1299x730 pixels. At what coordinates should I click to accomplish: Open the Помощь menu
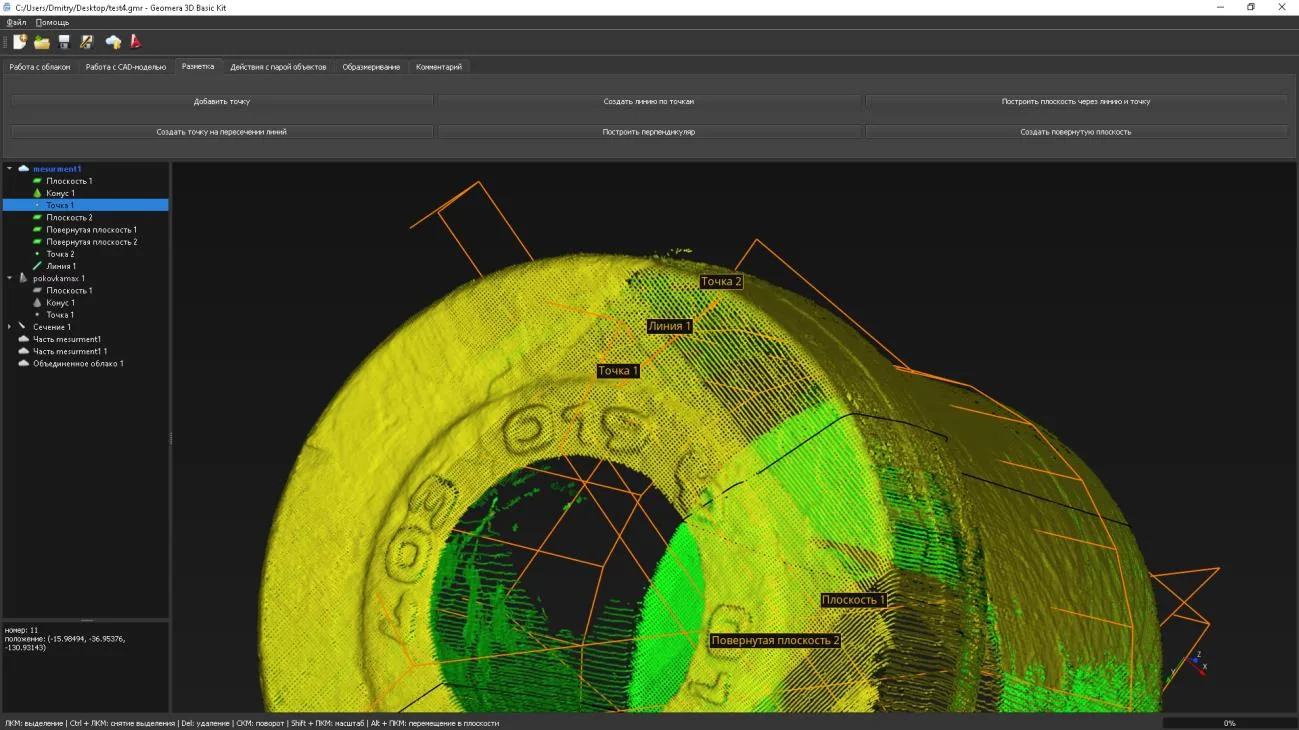52,22
